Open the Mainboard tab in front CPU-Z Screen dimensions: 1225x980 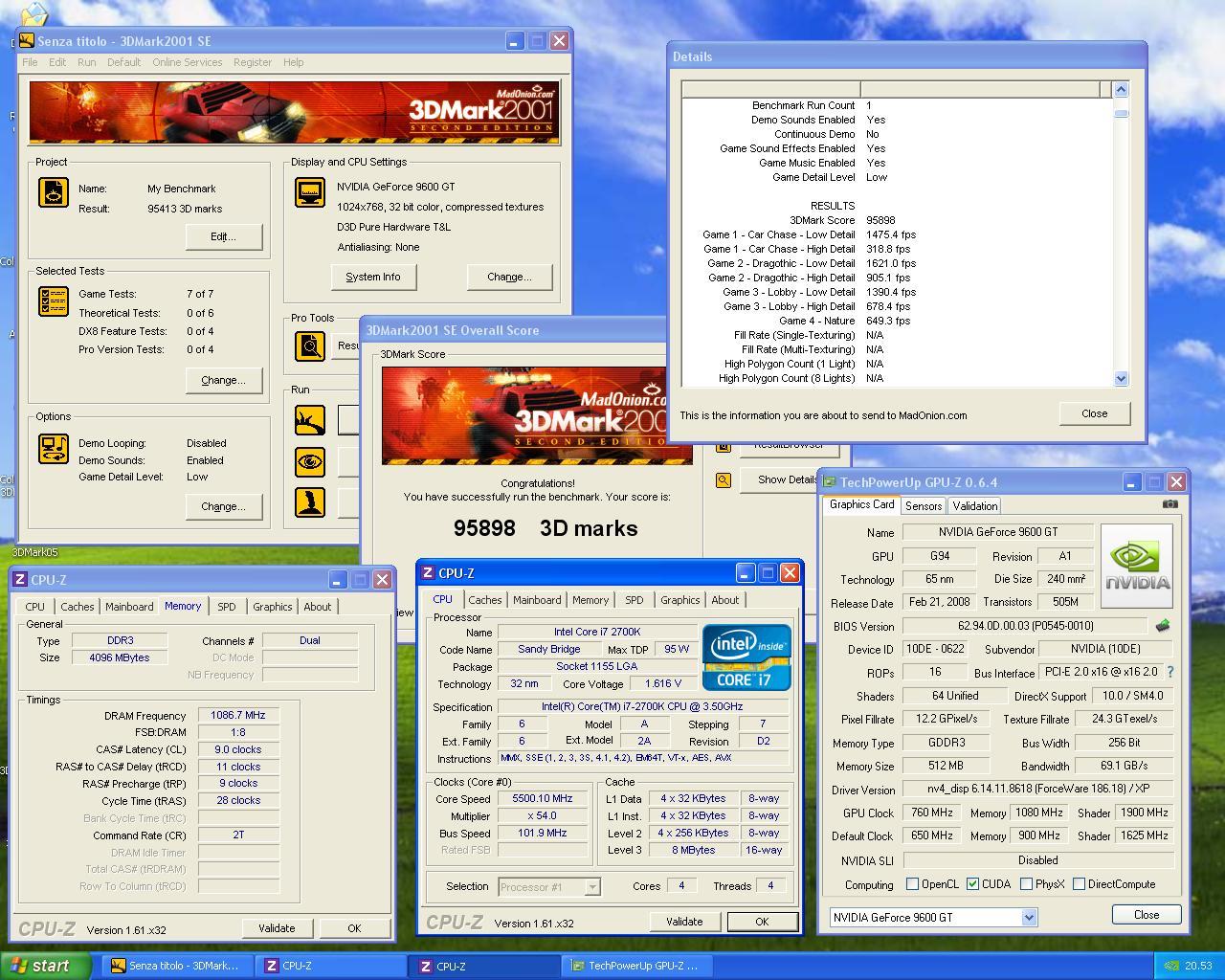click(537, 600)
